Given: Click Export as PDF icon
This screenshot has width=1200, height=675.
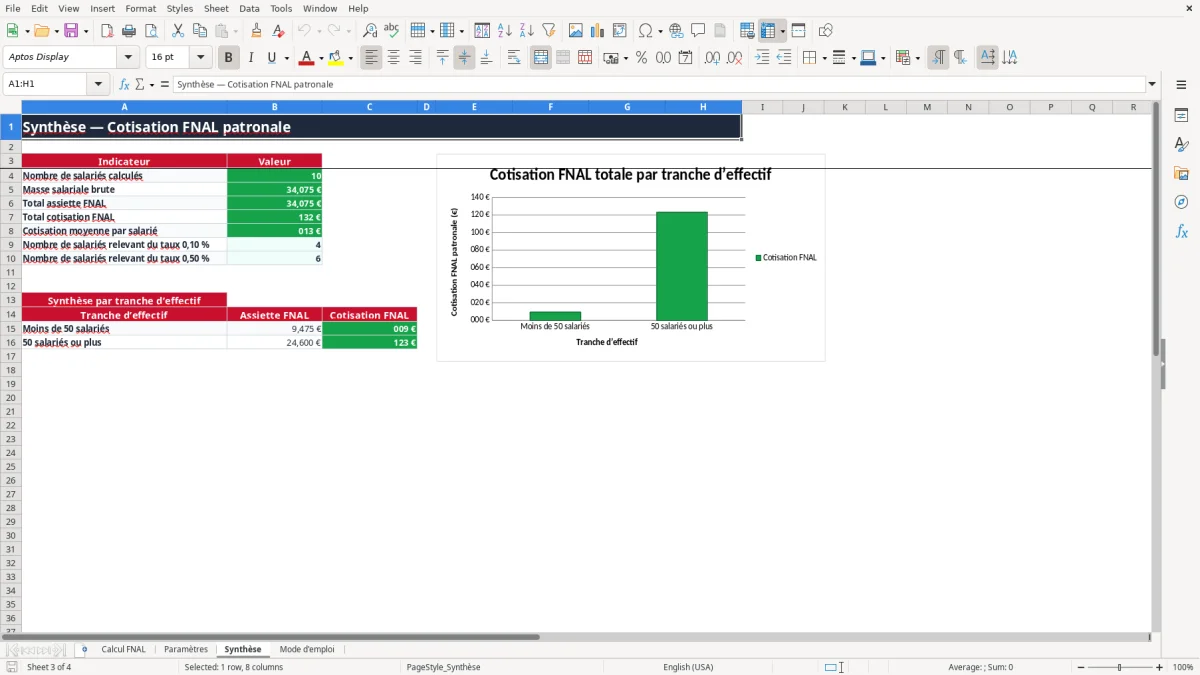Looking at the screenshot, I should pos(107,31).
